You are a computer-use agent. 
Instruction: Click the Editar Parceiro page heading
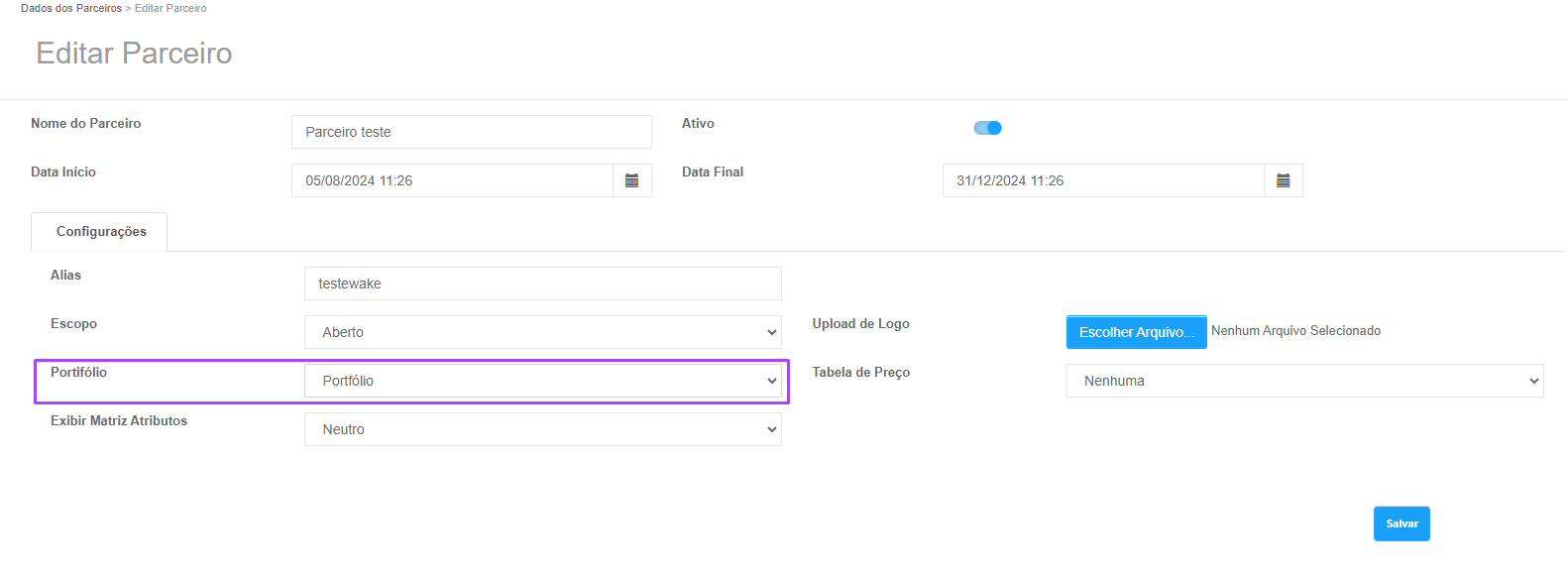[134, 54]
